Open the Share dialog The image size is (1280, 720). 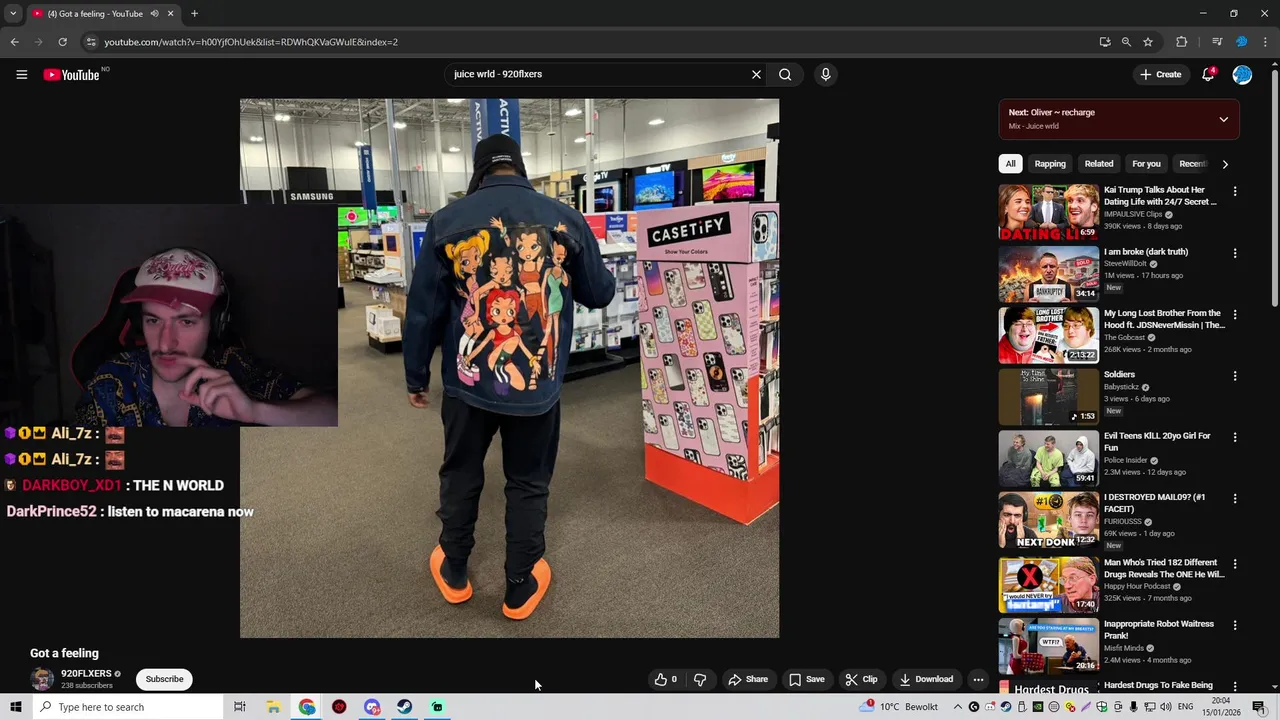[748, 679]
